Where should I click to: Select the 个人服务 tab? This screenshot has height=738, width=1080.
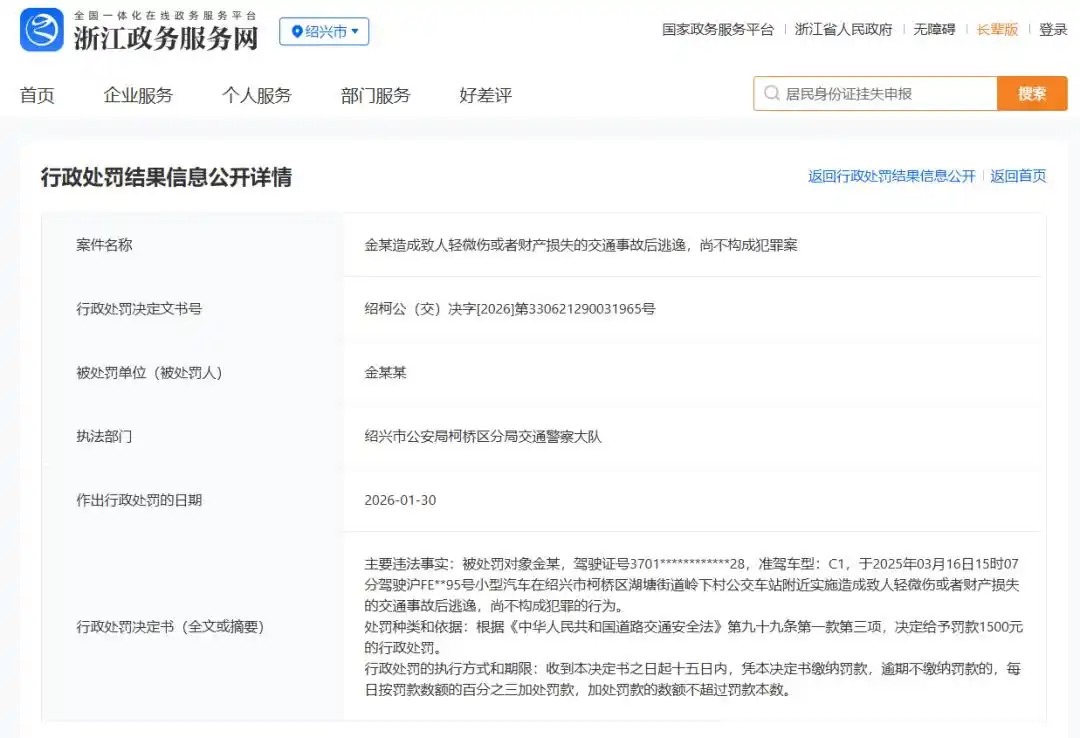click(257, 95)
